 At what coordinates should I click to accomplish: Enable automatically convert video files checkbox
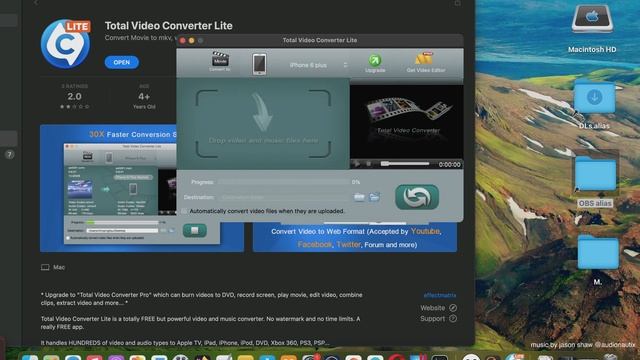click(x=184, y=211)
